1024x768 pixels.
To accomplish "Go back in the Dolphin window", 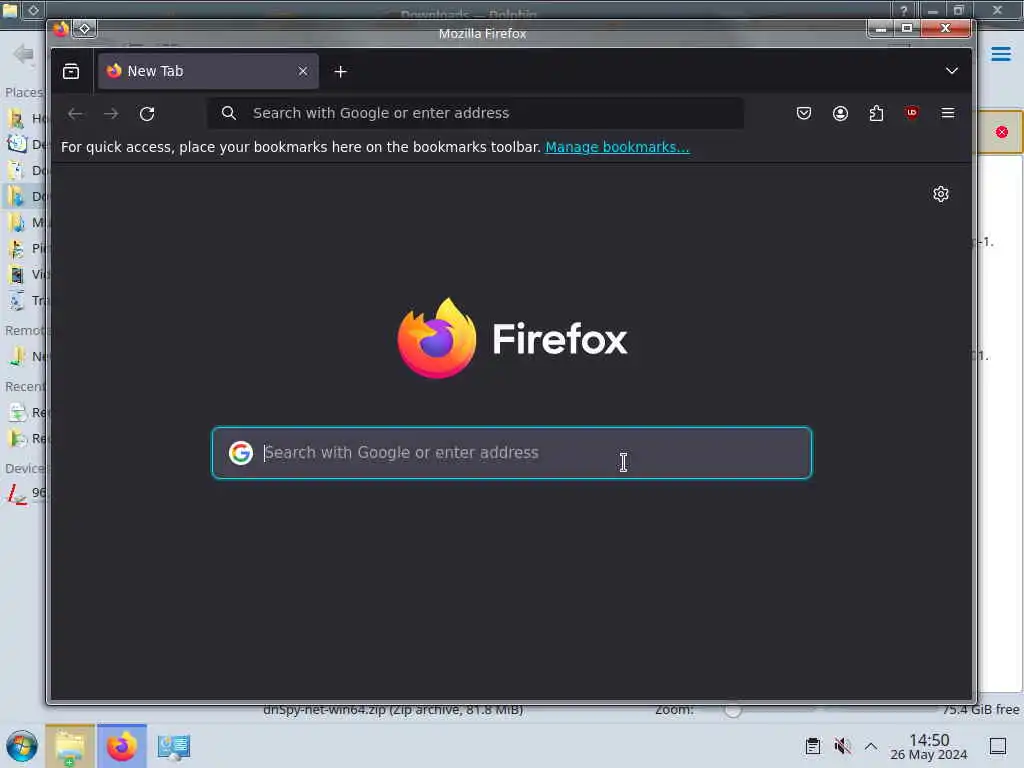I will pos(23,54).
